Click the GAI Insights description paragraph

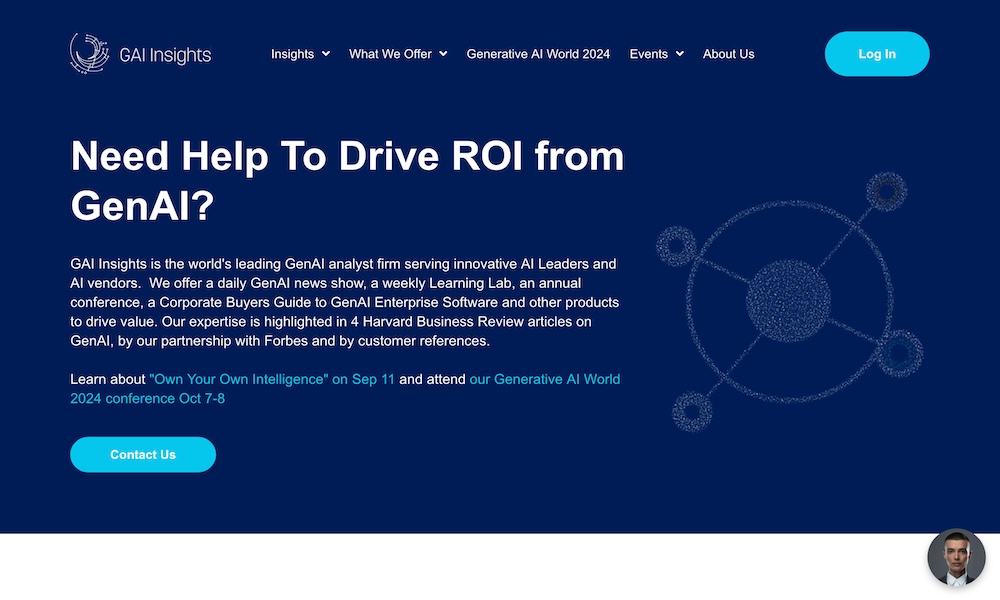[x=345, y=302]
